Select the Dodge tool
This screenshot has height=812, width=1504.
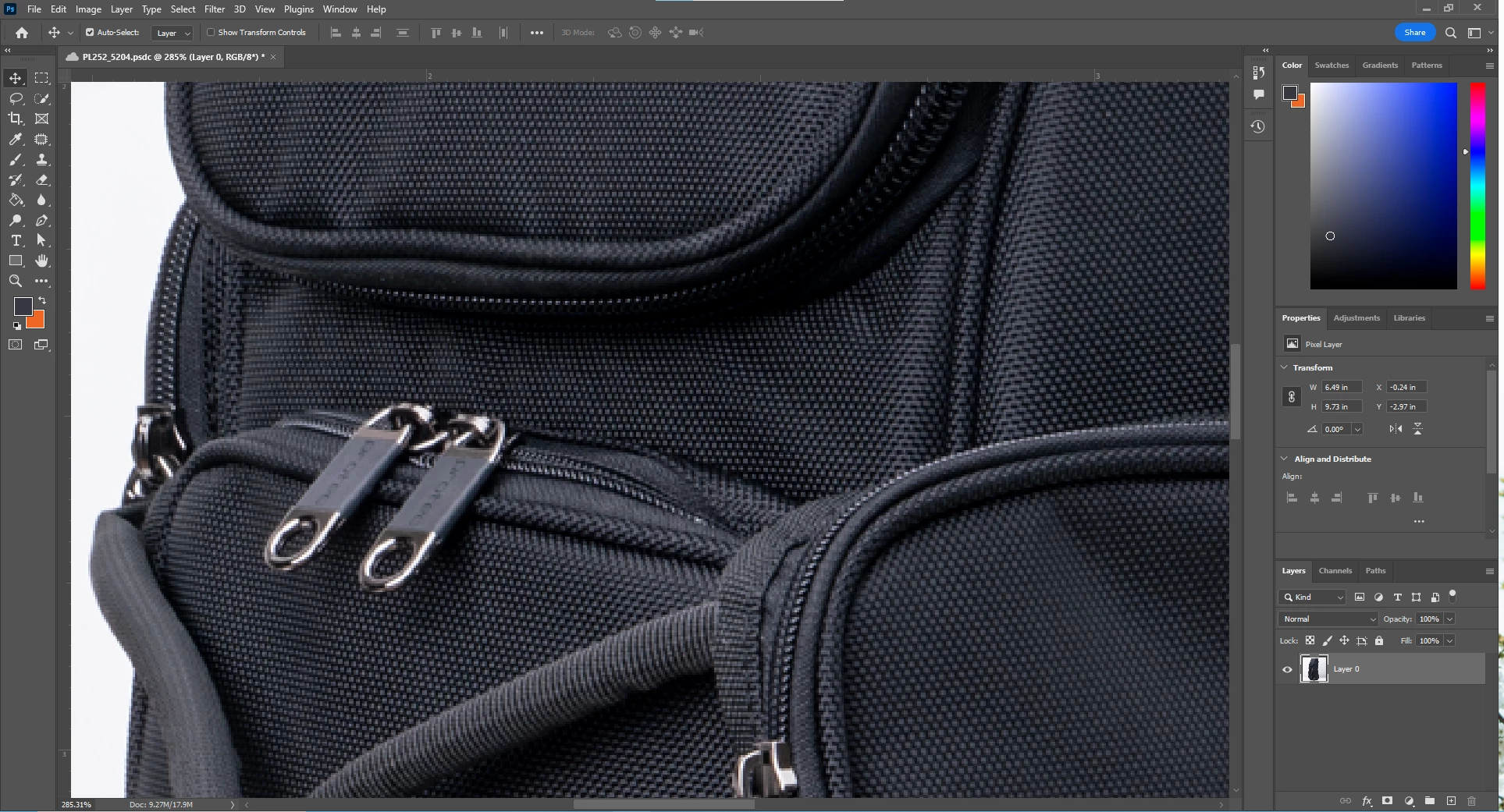tap(16, 220)
